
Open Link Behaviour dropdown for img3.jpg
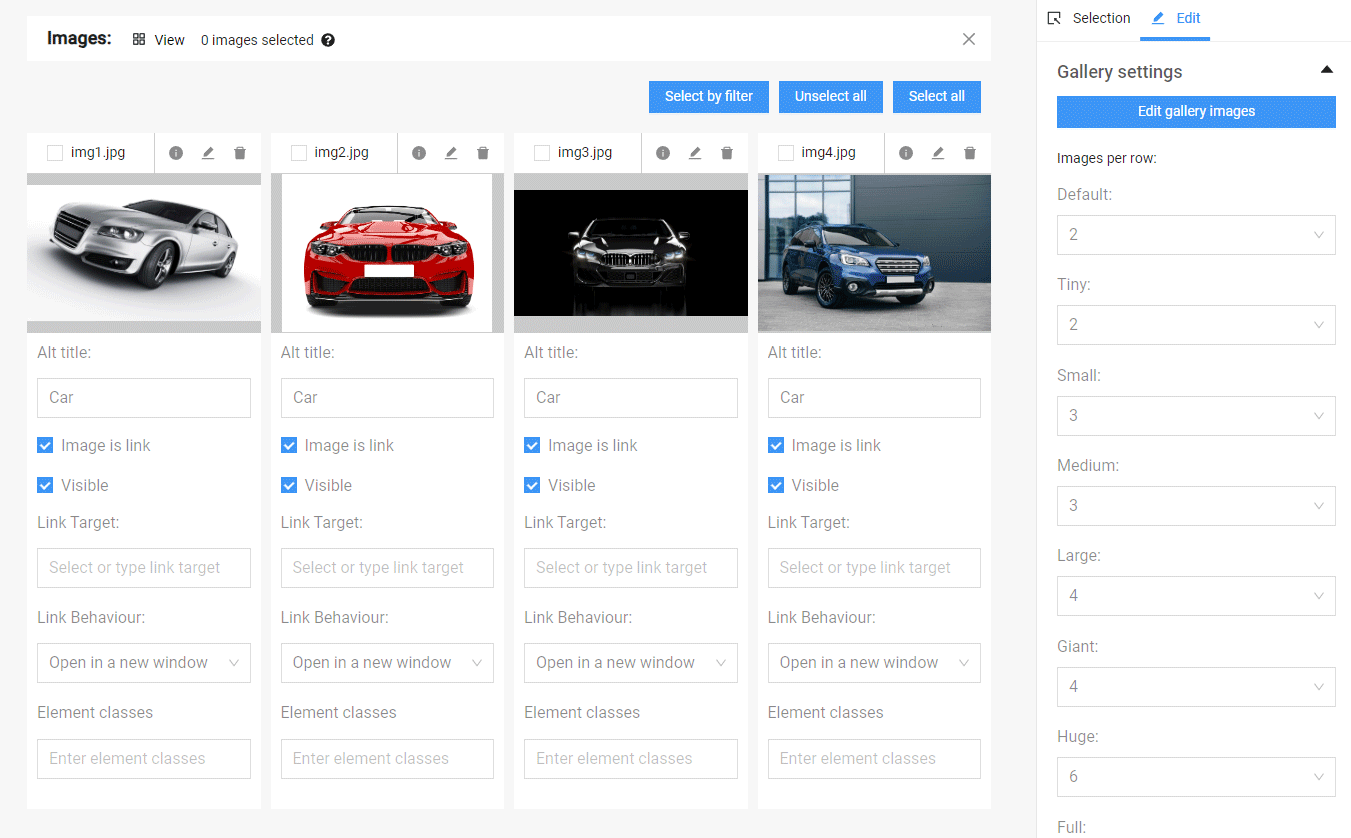[x=630, y=662]
